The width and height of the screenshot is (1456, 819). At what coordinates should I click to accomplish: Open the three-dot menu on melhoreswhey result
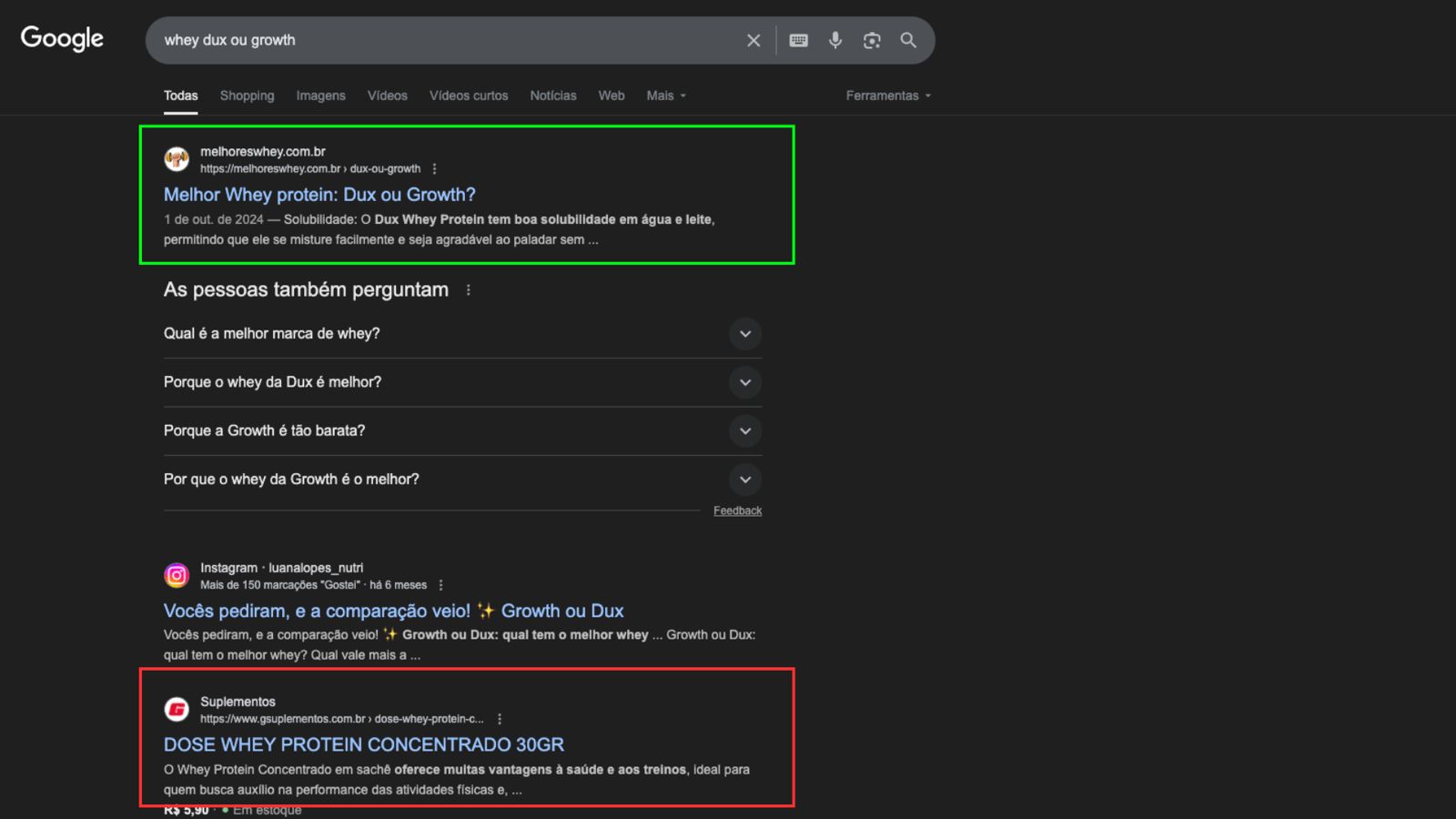point(435,168)
